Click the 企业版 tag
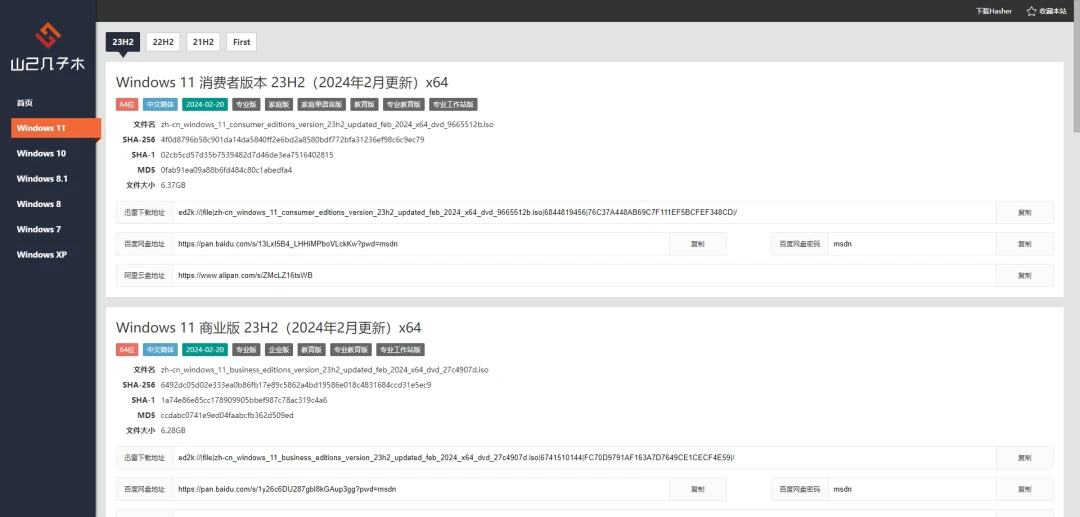This screenshot has width=1080, height=517. click(x=279, y=350)
